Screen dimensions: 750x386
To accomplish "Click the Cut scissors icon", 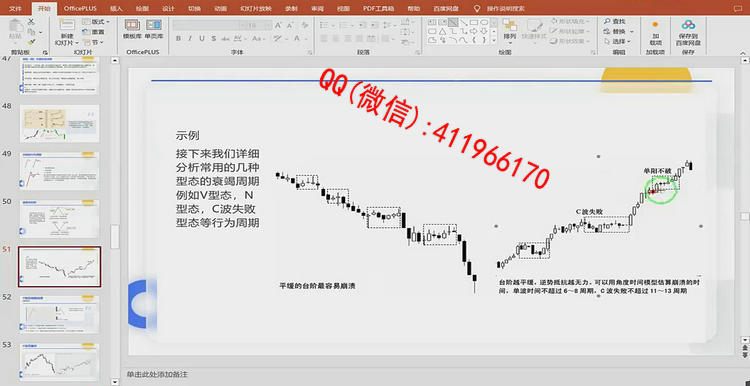I will (x=31, y=22).
